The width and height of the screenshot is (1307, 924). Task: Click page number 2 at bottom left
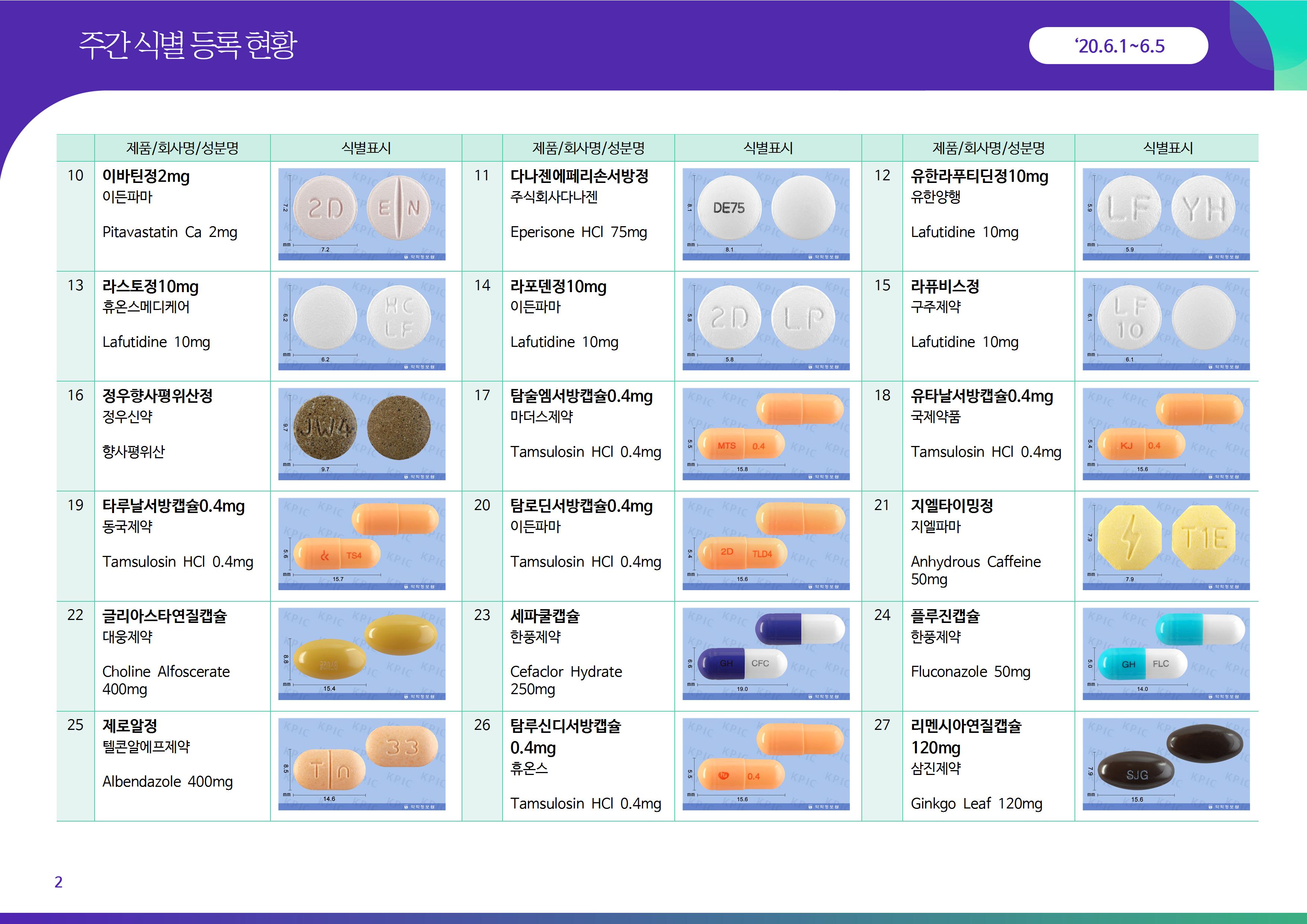click(x=58, y=882)
